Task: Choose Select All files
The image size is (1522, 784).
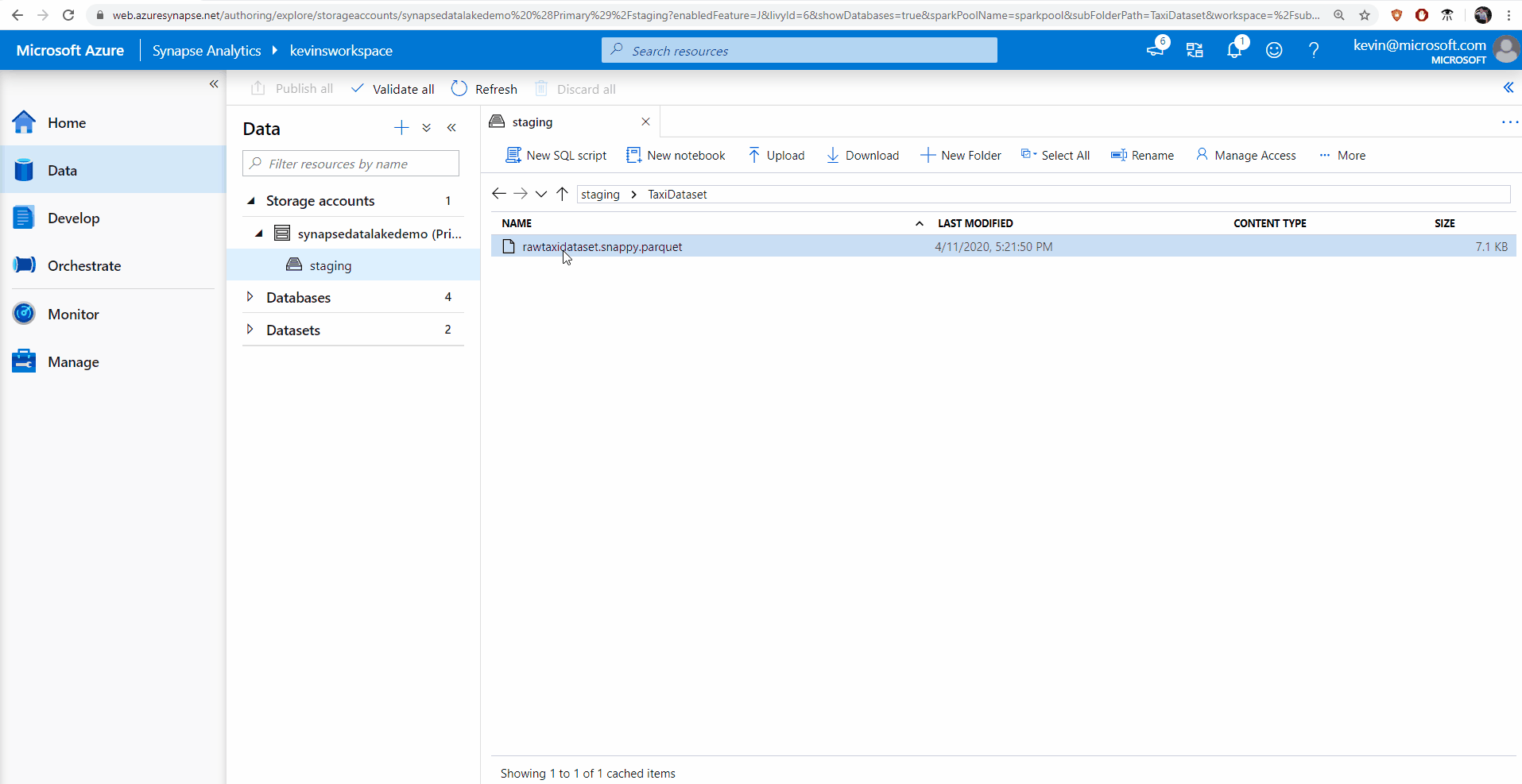Action: point(1055,156)
